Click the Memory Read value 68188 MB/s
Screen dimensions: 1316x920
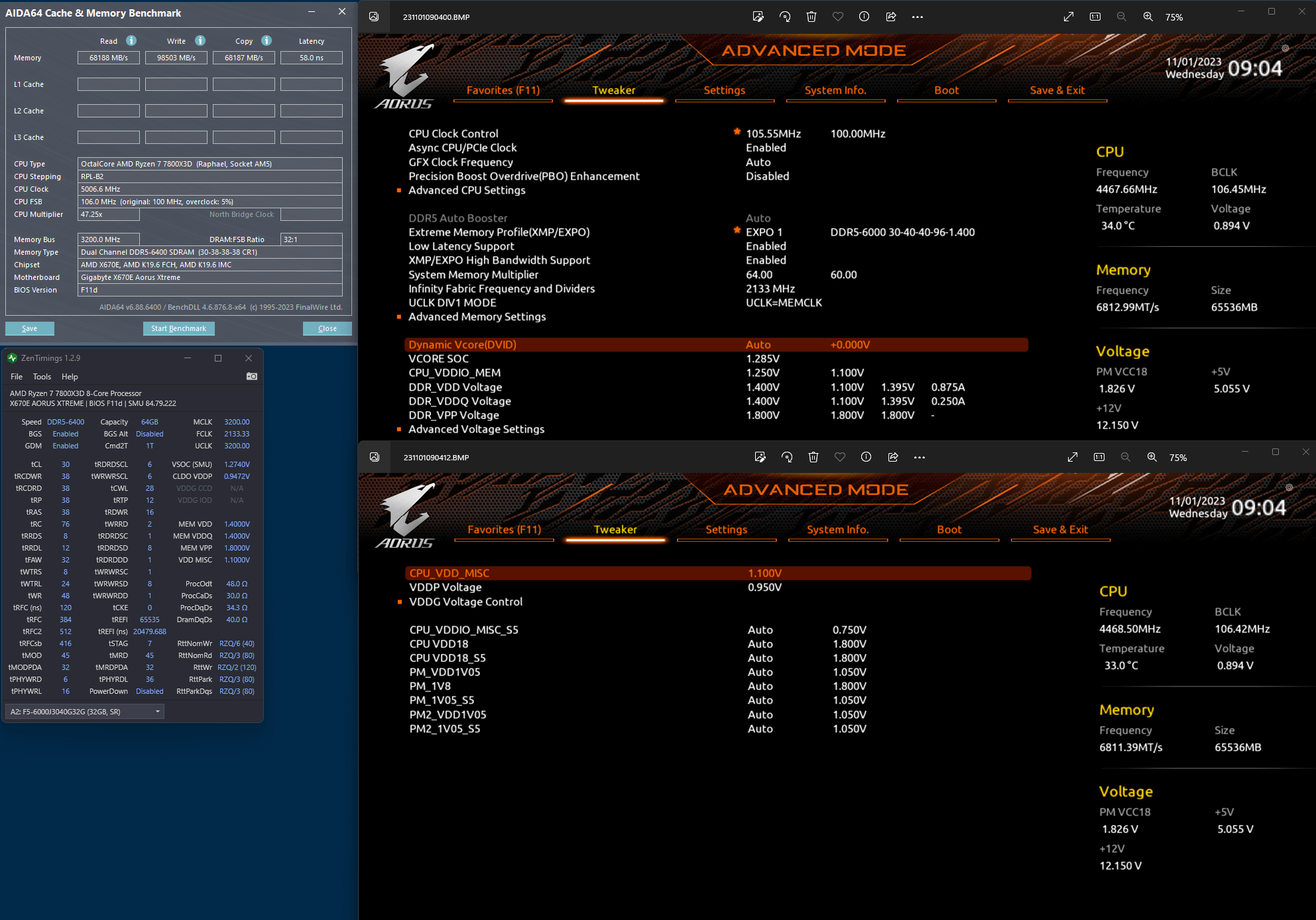tap(109, 58)
